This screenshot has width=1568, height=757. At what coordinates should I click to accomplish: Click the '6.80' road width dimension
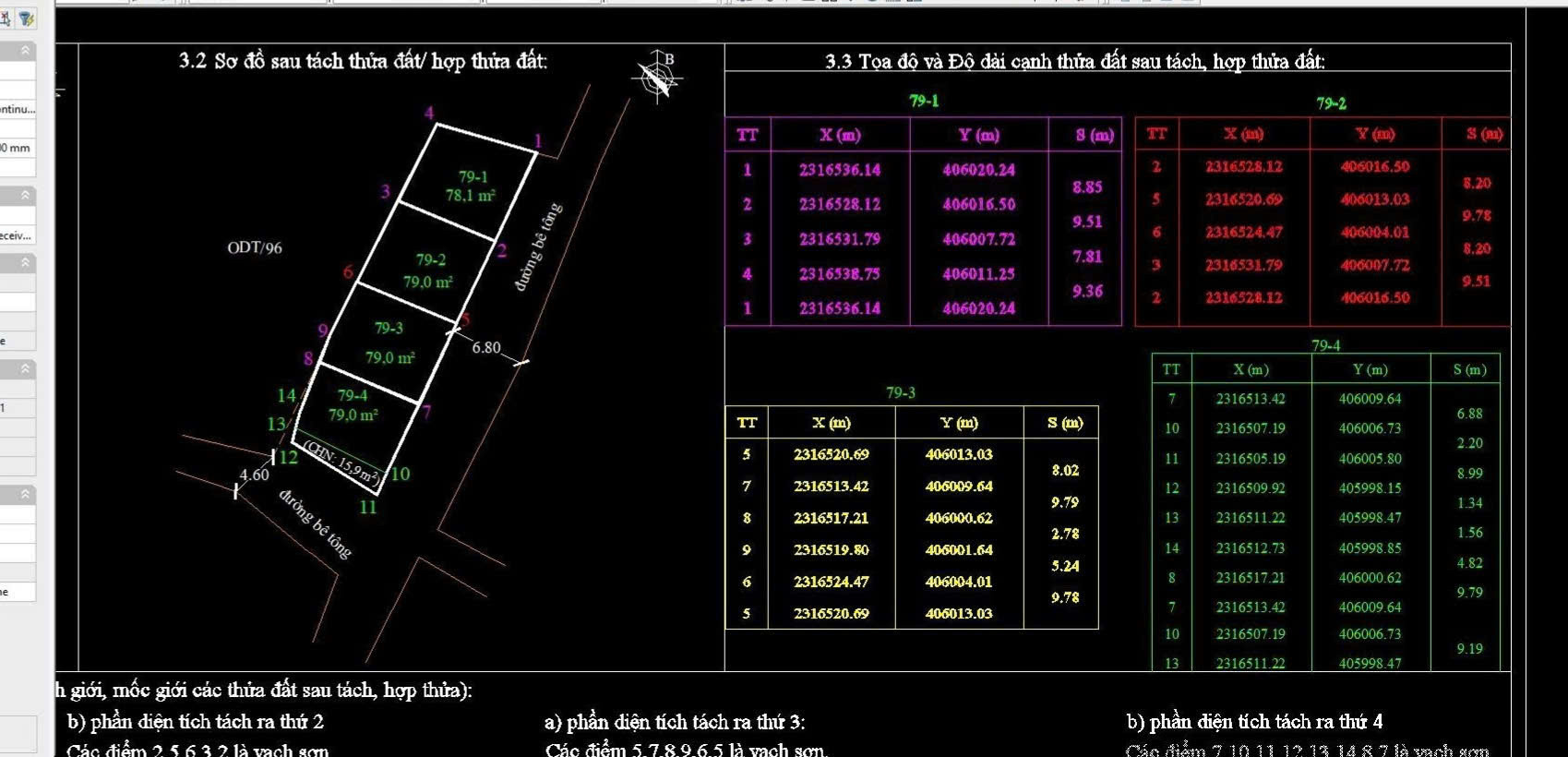[486, 347]
